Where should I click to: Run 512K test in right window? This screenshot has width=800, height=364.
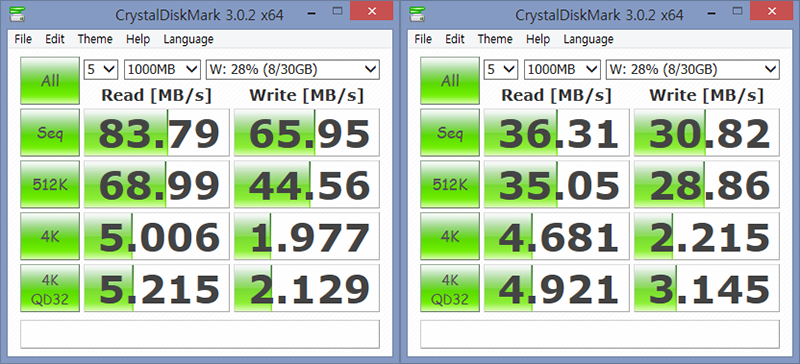(x=450, y=184)
